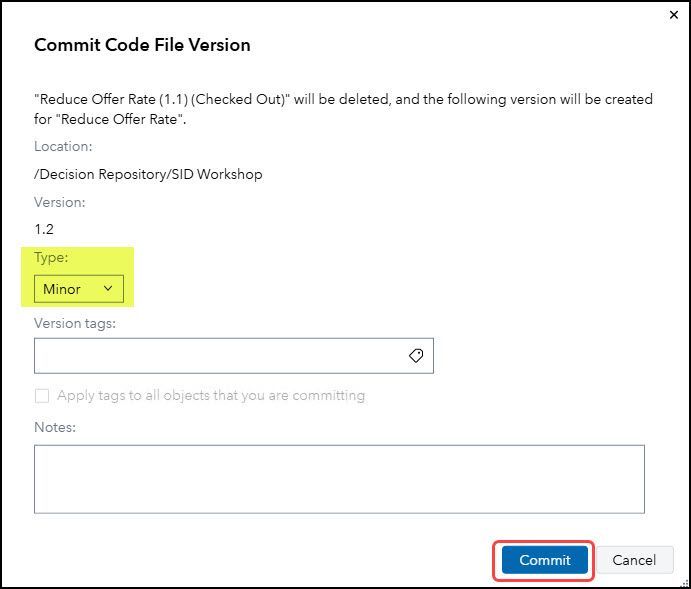691x589 pixels.
Task: Select the /Decision Repository/SID Workshop path text
Action: point(148,174)
